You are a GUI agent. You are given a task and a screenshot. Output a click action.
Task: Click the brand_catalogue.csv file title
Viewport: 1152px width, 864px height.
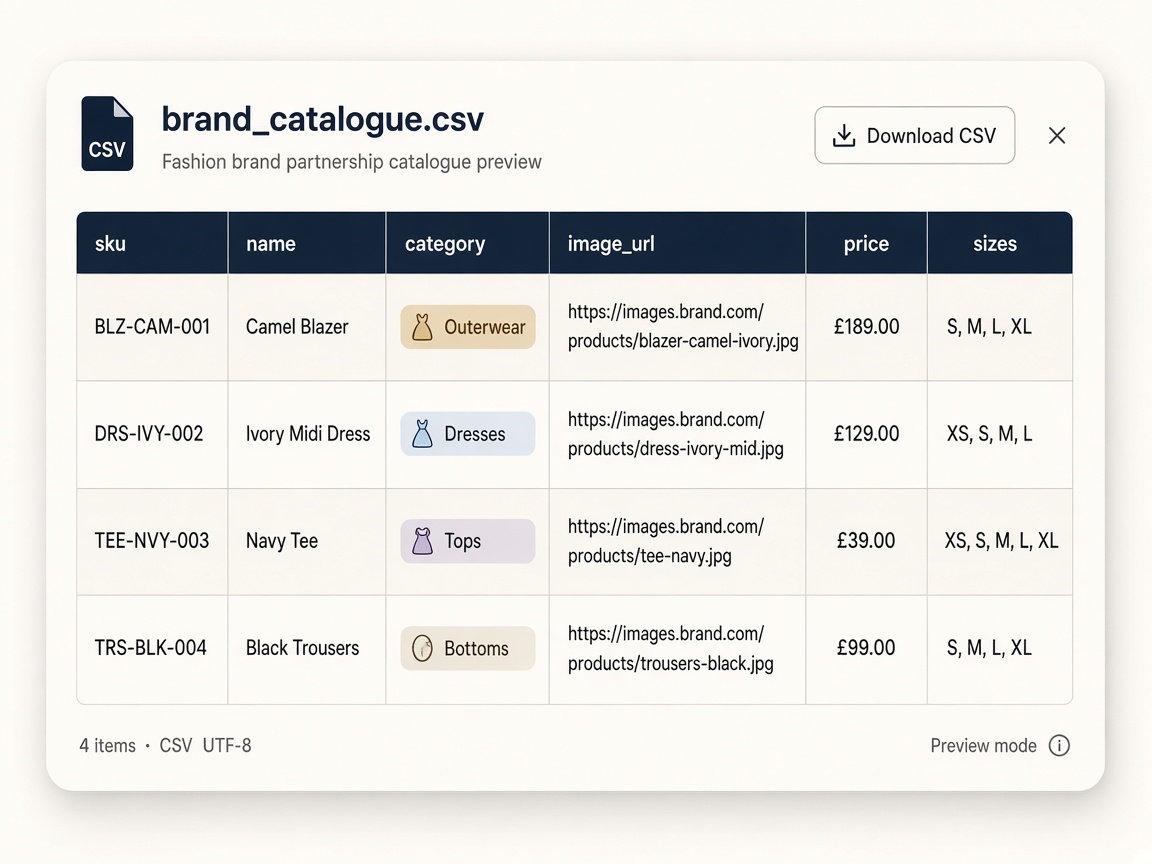(323, 119)
